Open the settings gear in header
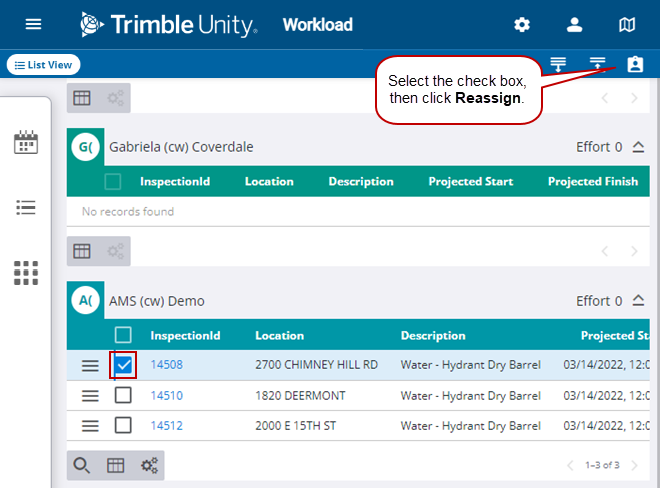The image size is (660, 488). (522, 25)
